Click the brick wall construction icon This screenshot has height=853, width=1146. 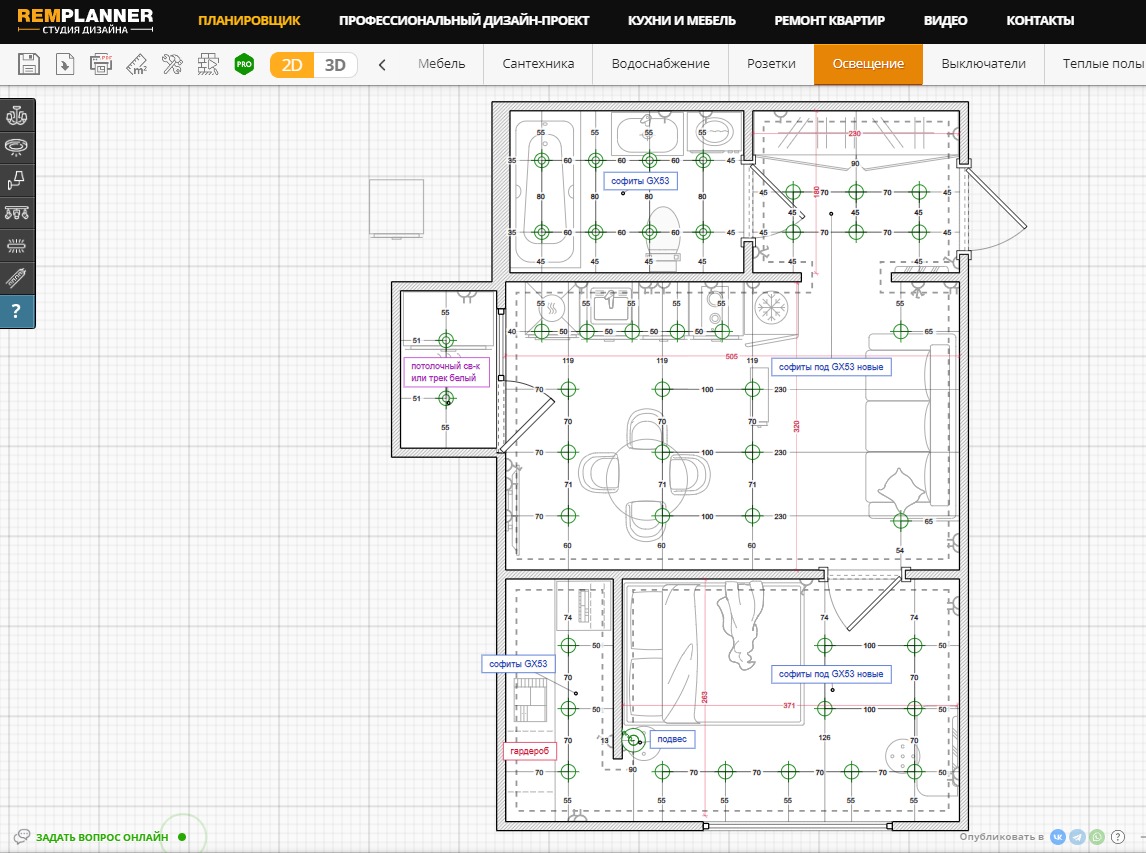[x=208, y=64]
